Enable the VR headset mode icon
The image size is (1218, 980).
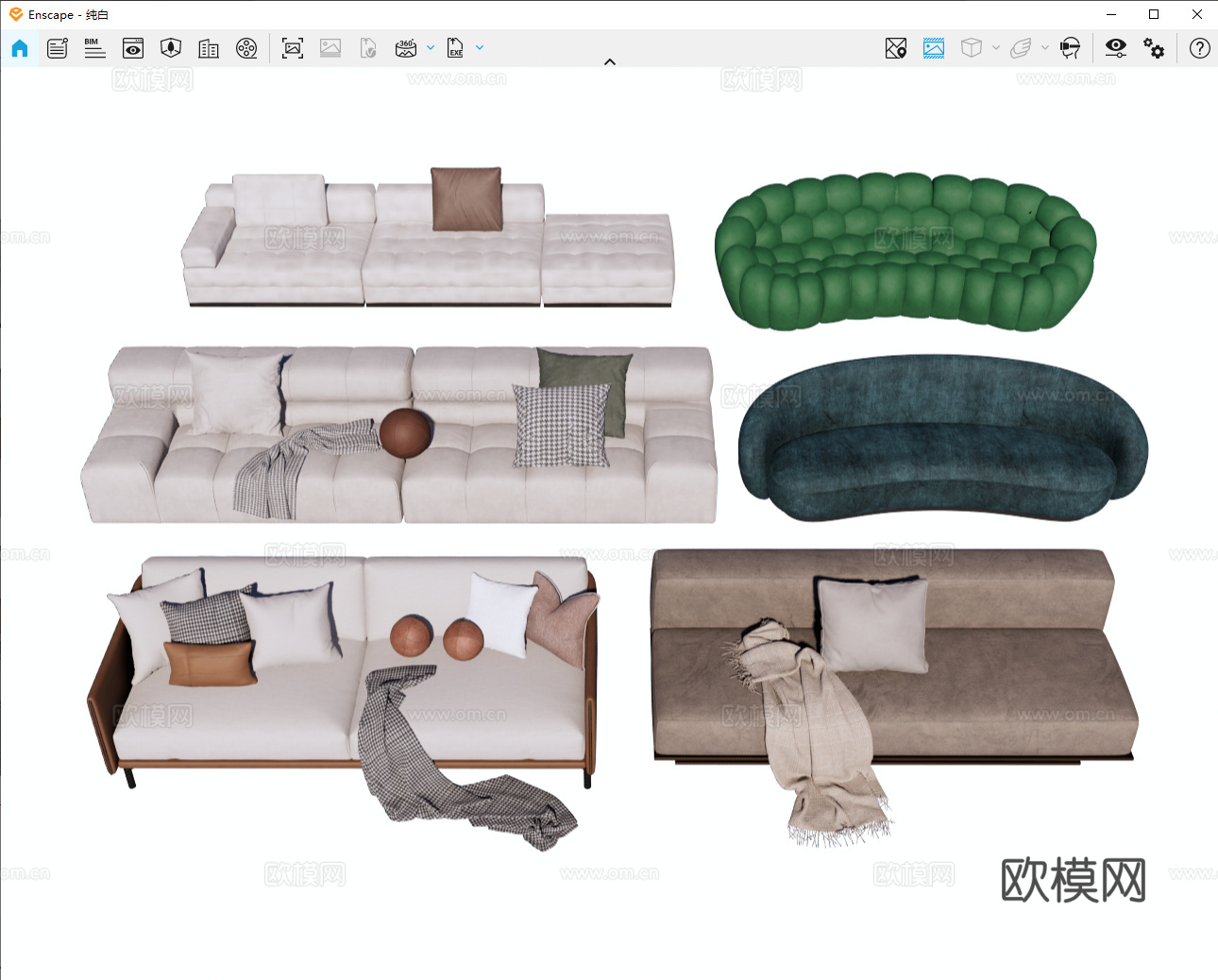1070,48
